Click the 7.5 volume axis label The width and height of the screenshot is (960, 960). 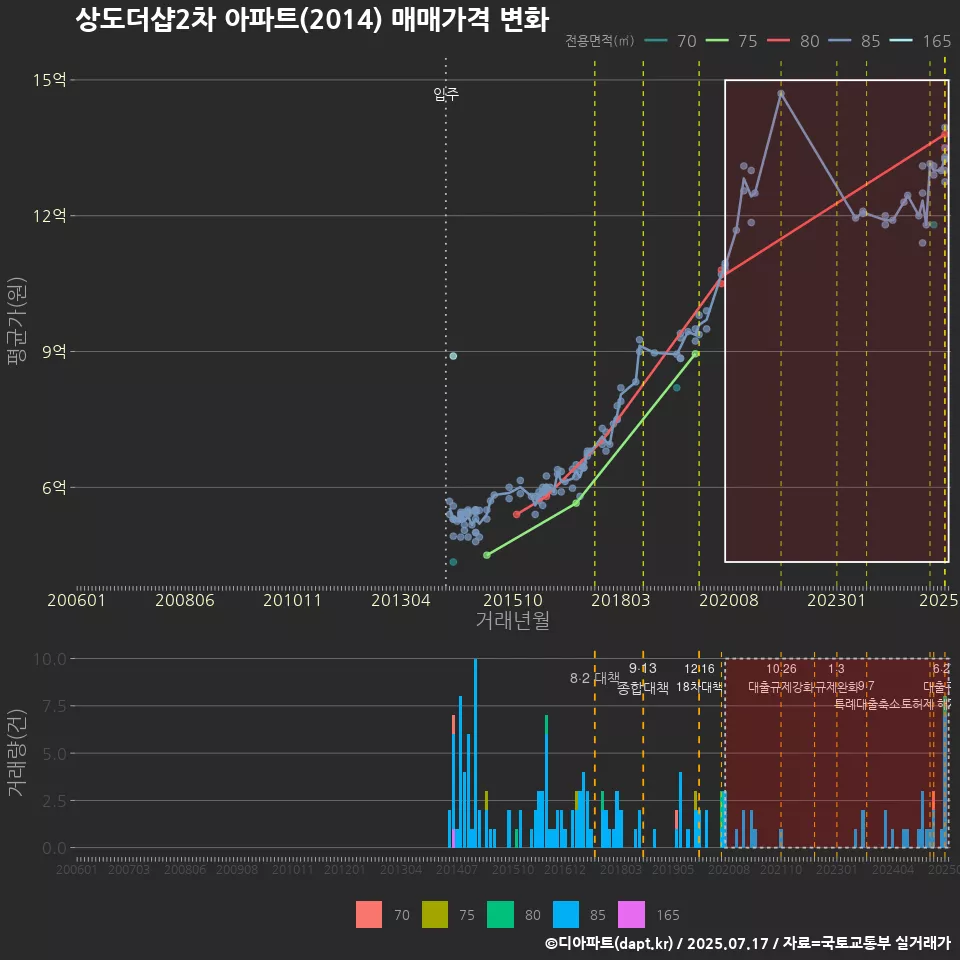click(x=54, y=706)
